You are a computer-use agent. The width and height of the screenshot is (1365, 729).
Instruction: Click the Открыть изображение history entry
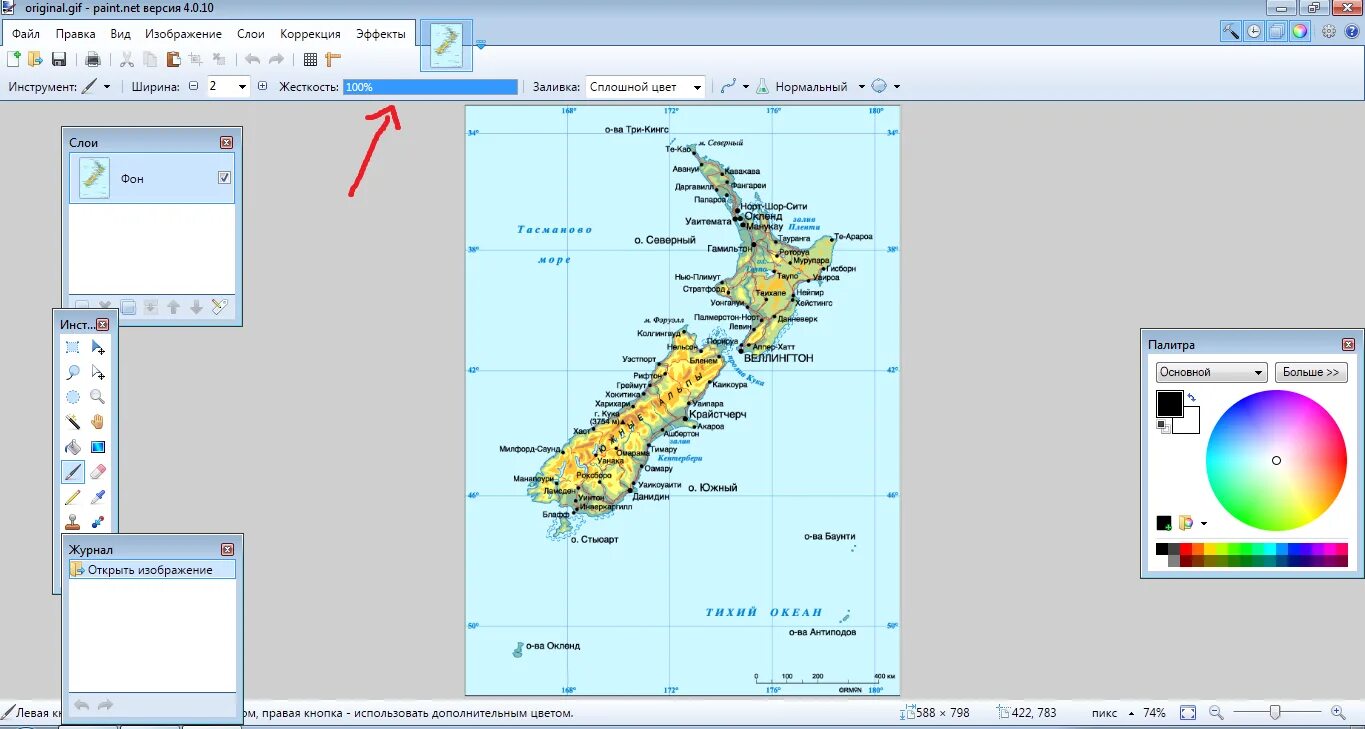pos(152,570)
